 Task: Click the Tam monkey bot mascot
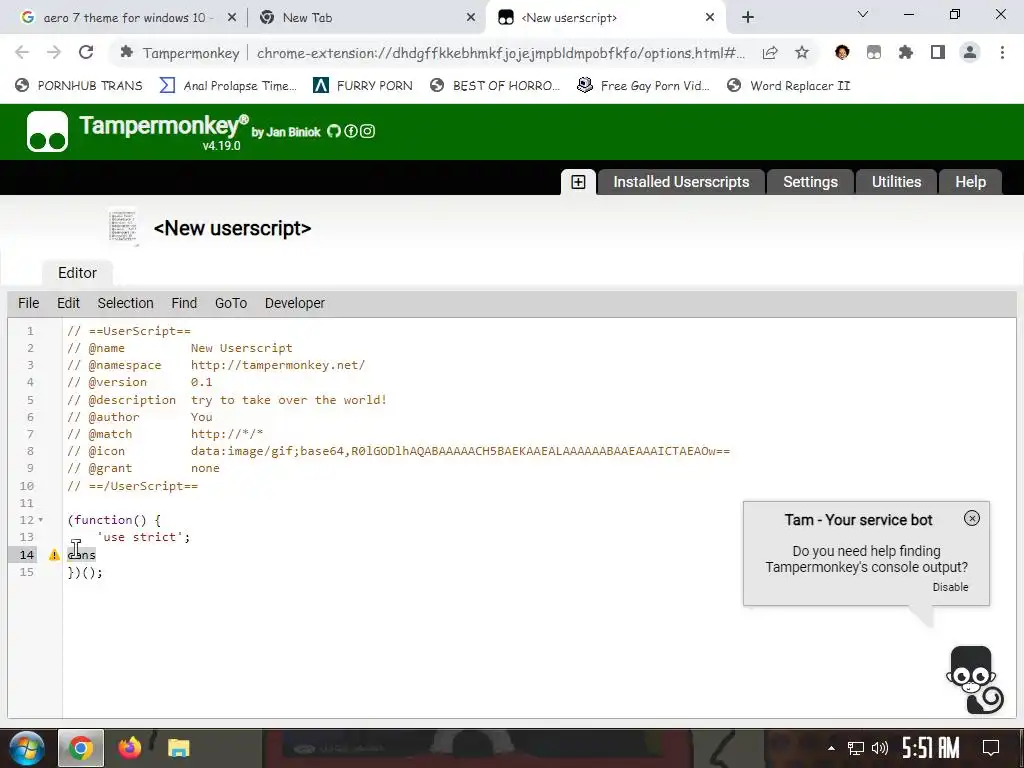pos(974,680)
